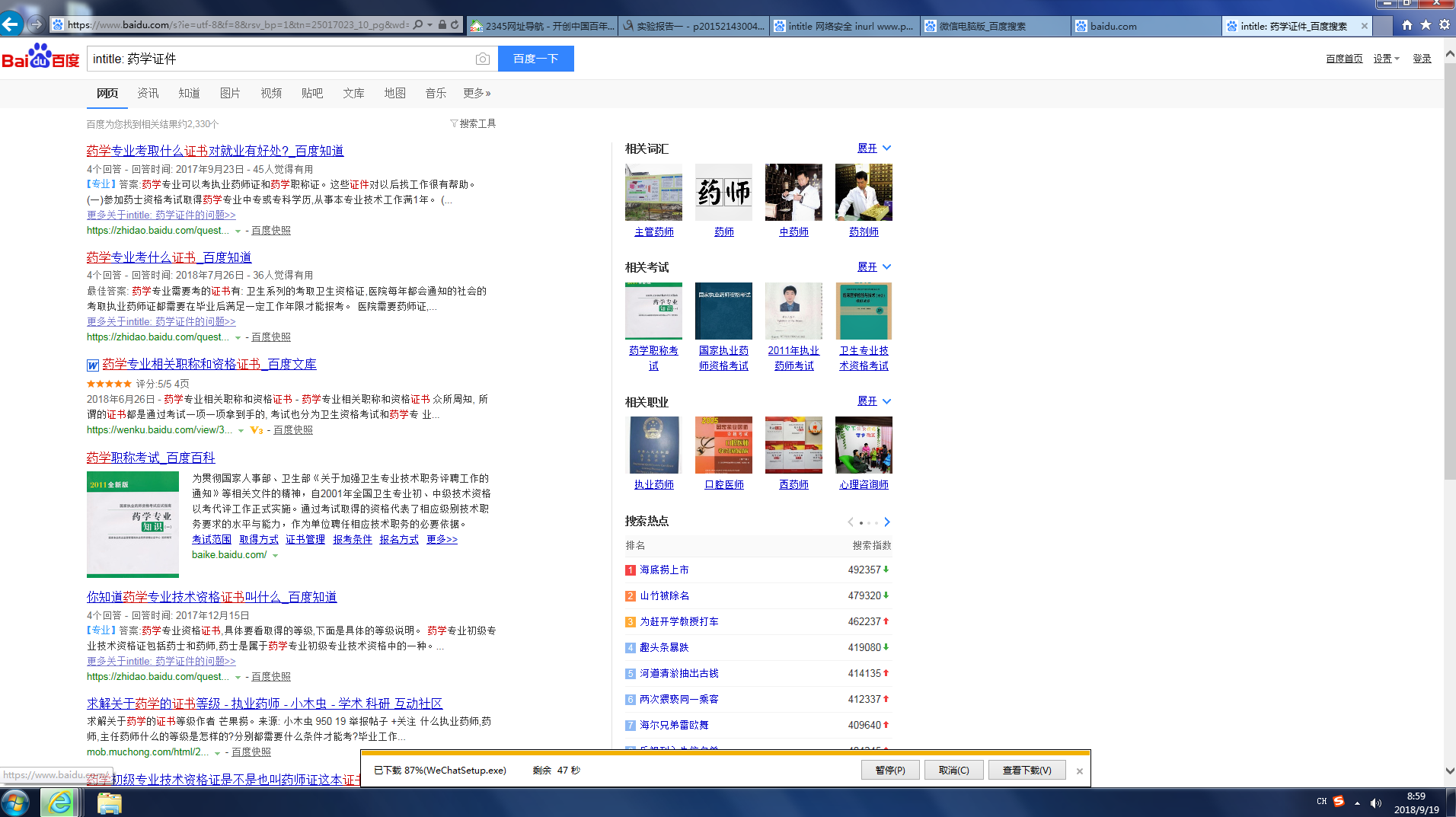Screen dimensions: 1456x817
Task: Click the 百度一下 search button
Action: click(x=536, y=59)
